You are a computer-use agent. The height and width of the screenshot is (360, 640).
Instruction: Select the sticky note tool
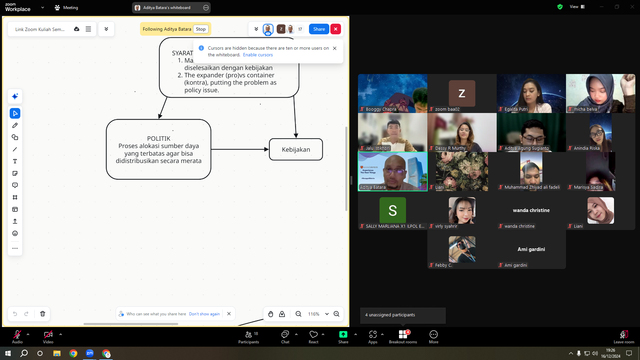15,173
